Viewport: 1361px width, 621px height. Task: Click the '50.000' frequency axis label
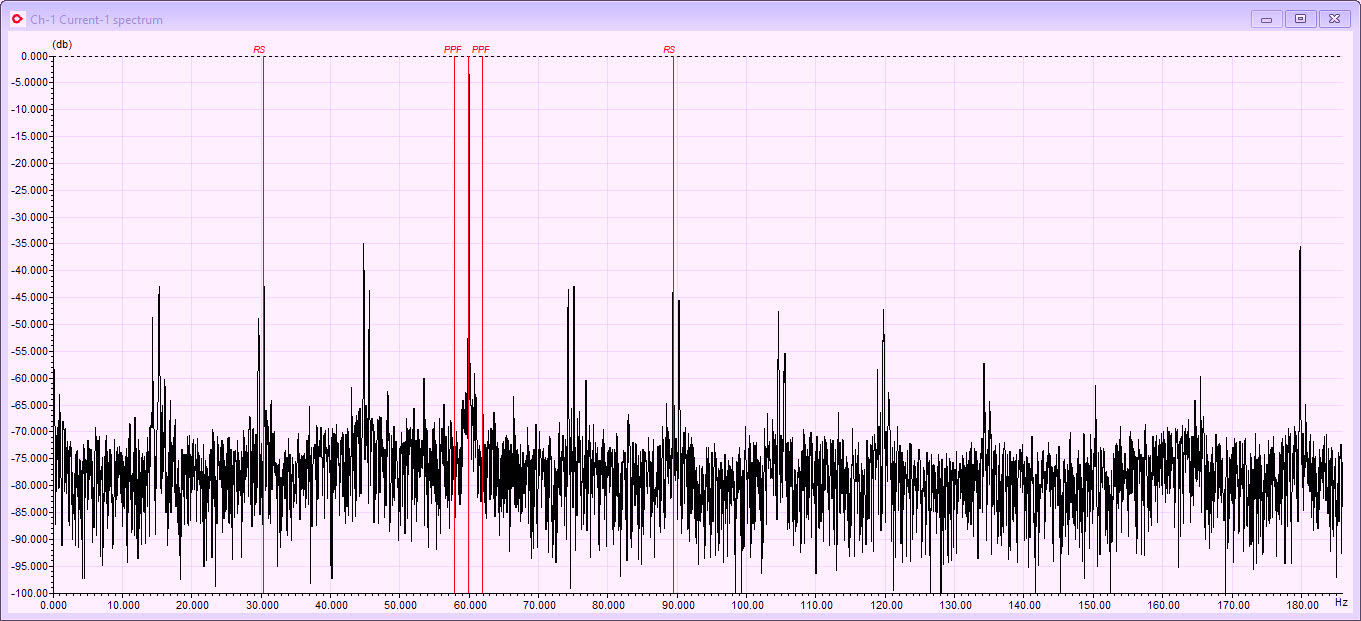pyautogui.click(x=400, y=605)
